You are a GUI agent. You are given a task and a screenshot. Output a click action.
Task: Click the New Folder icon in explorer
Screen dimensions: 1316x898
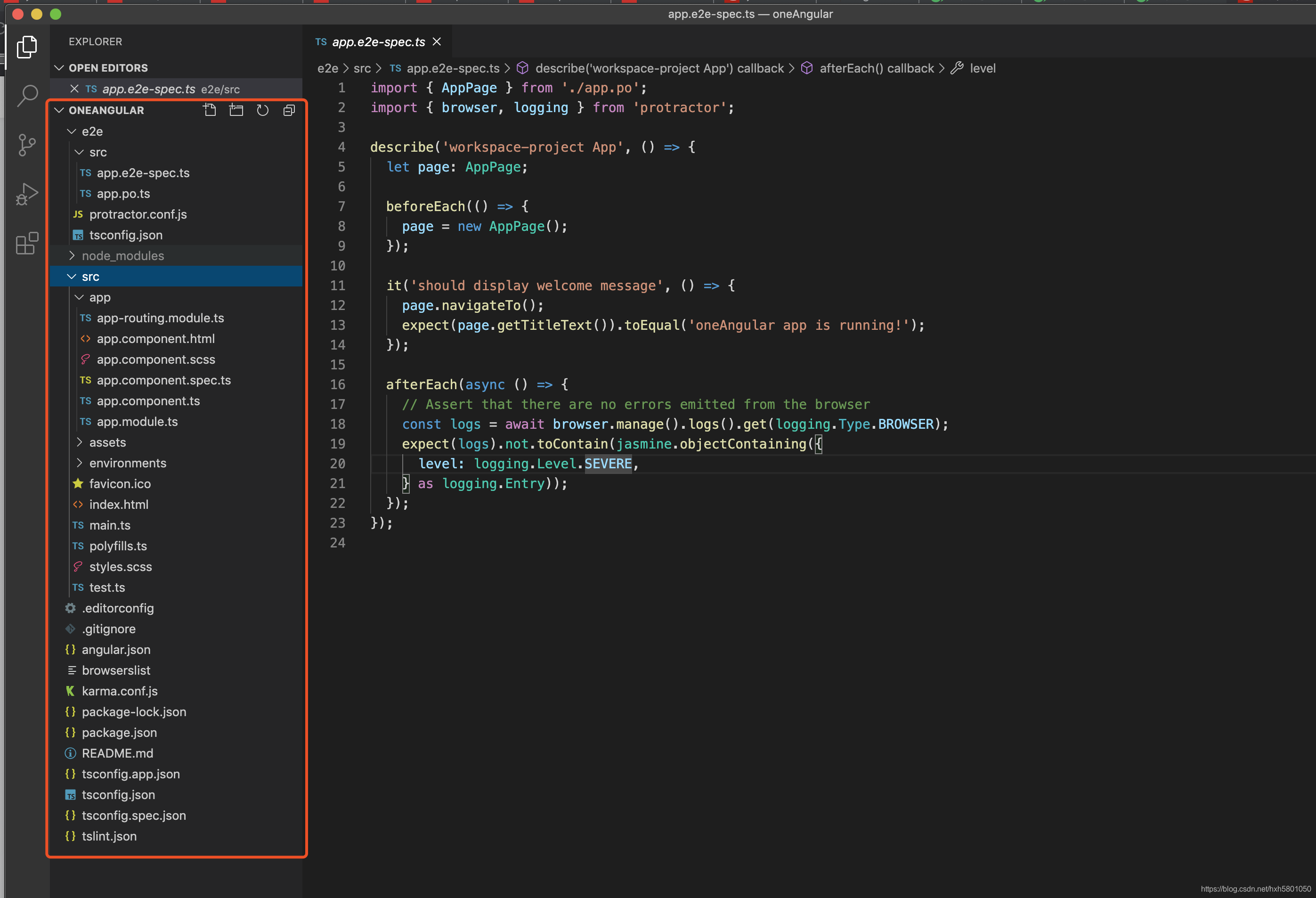pos(236,110)
